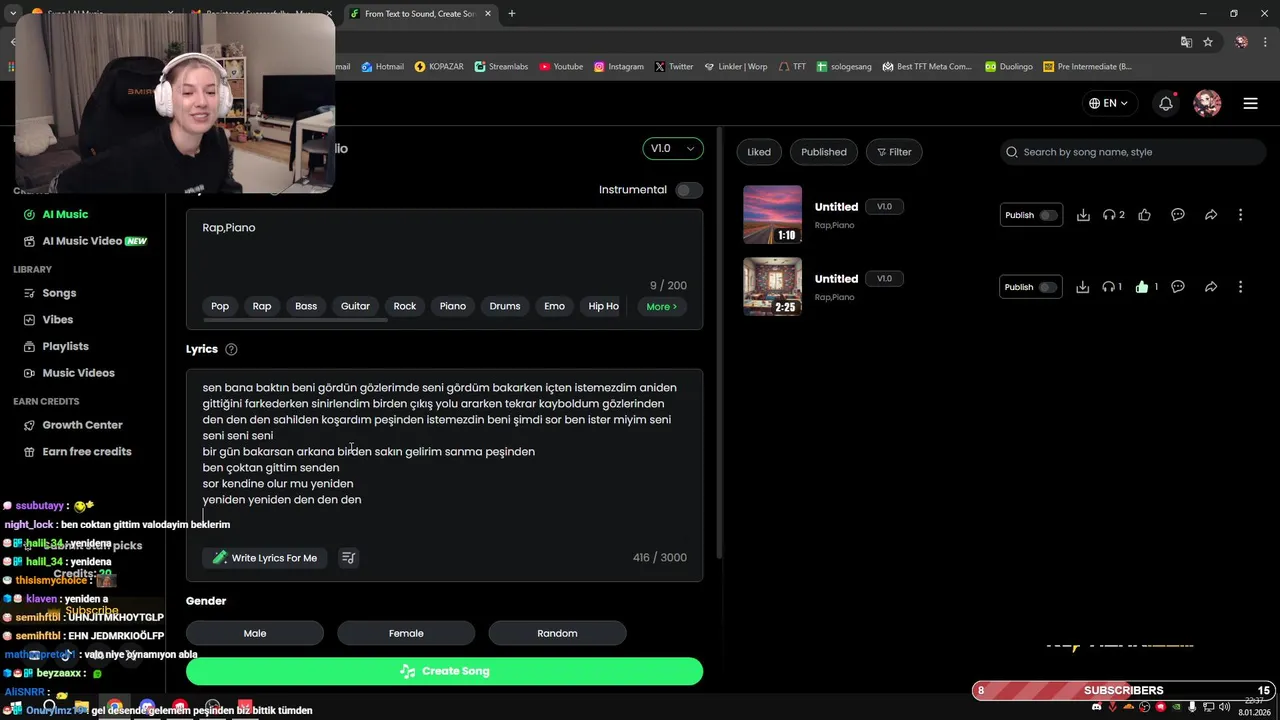Viewport: 1280px width, 720px height.
Task: Click the Lyrics help question icon
Action: click(x=231, y=349)
